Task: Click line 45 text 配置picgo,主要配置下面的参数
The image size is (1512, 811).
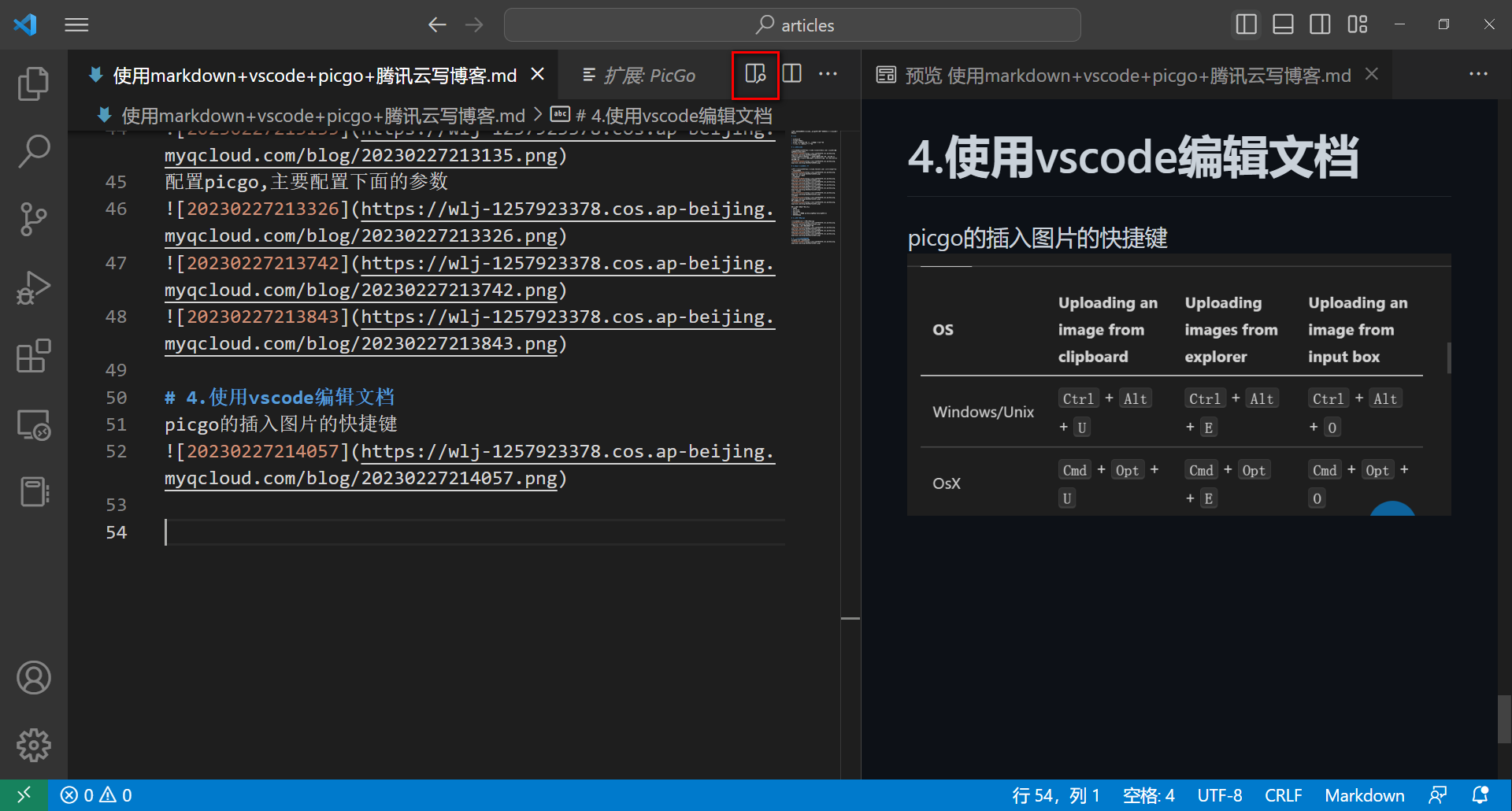Action: pyautogui.click(x=306, y=182)
